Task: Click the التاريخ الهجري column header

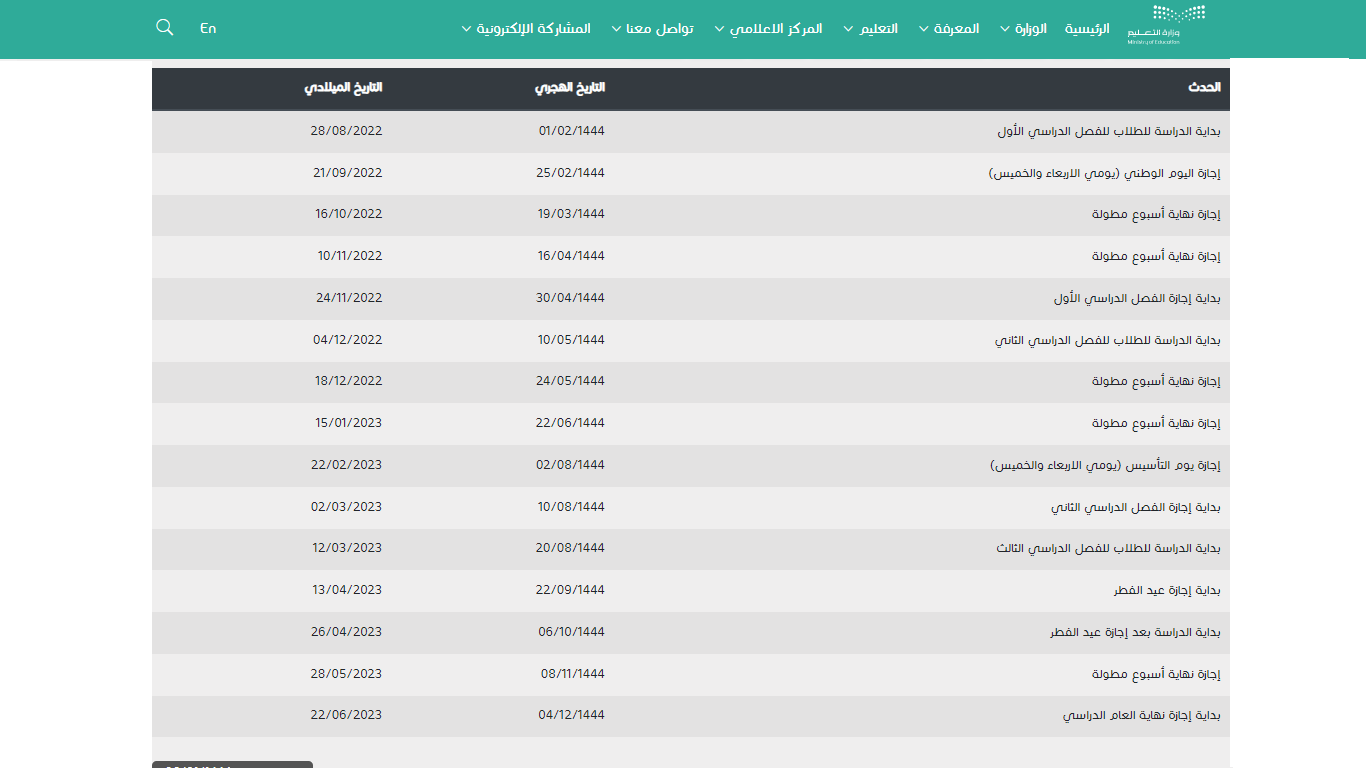Action: [570, 88]
